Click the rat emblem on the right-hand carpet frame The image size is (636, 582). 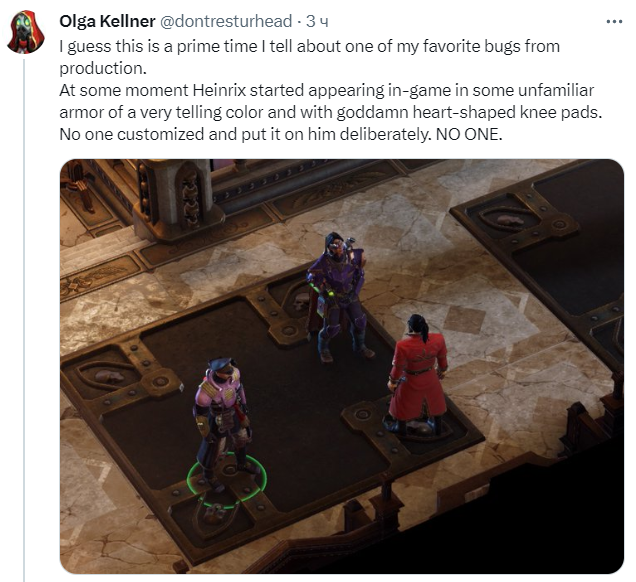pyautogui.click(x=510, y=220)
